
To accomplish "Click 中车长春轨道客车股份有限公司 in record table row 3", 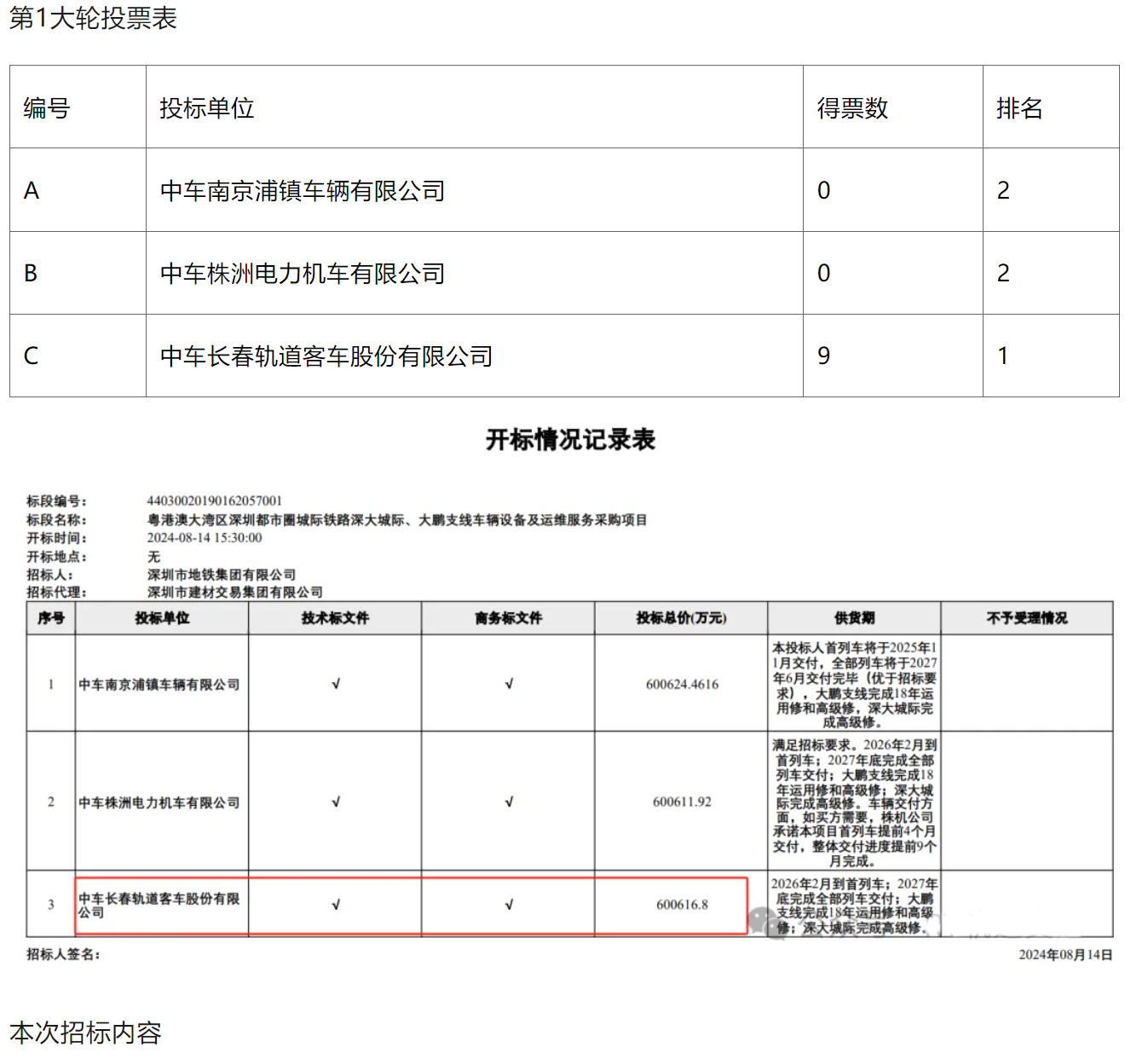I will click(159, 906).
